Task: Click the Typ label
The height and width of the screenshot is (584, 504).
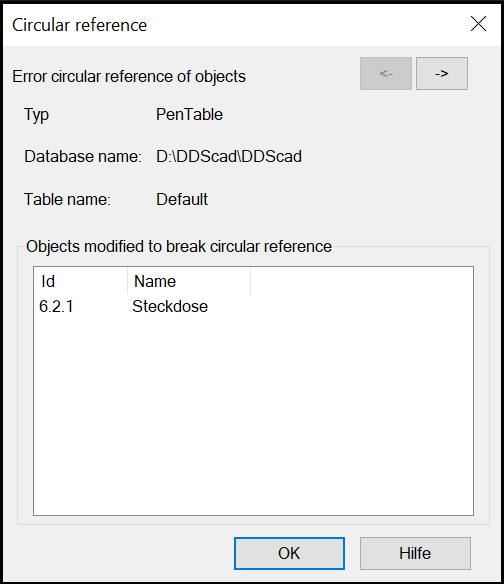Action: pyautogui.click(x=37, y=115)
